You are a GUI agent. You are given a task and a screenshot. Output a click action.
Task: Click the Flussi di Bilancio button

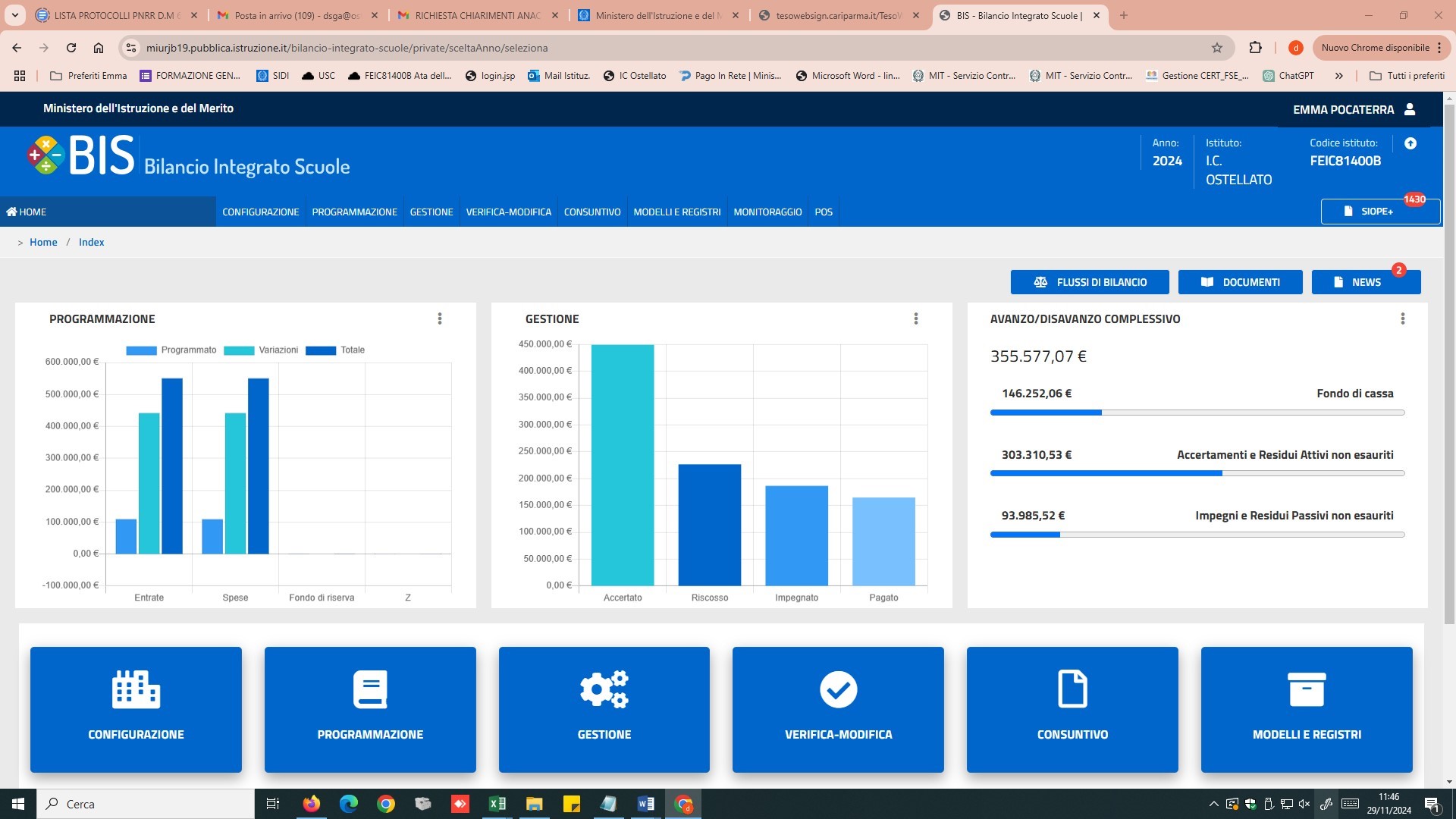[x=1090, y=282]
